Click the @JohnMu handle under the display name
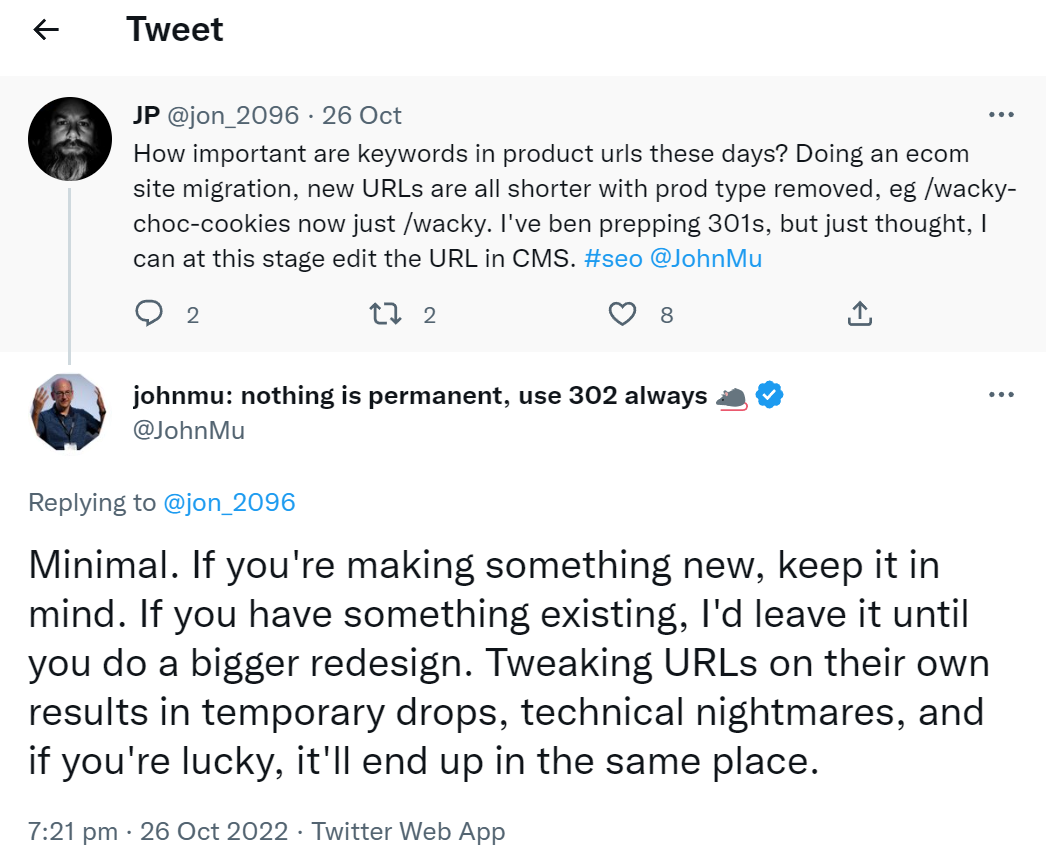This screenshot has height=857, width=1047. pyautogui.click(x=189, y=430)
